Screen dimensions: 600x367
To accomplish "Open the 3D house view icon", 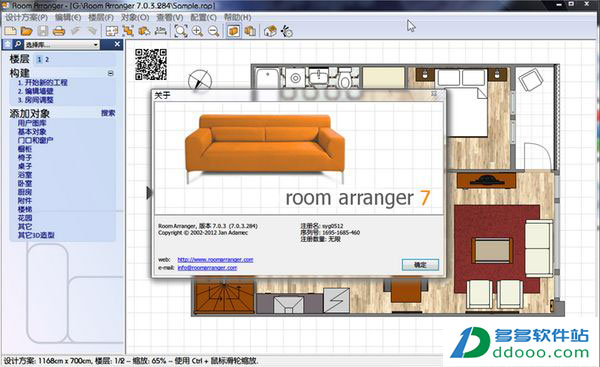I will [270, 31].
